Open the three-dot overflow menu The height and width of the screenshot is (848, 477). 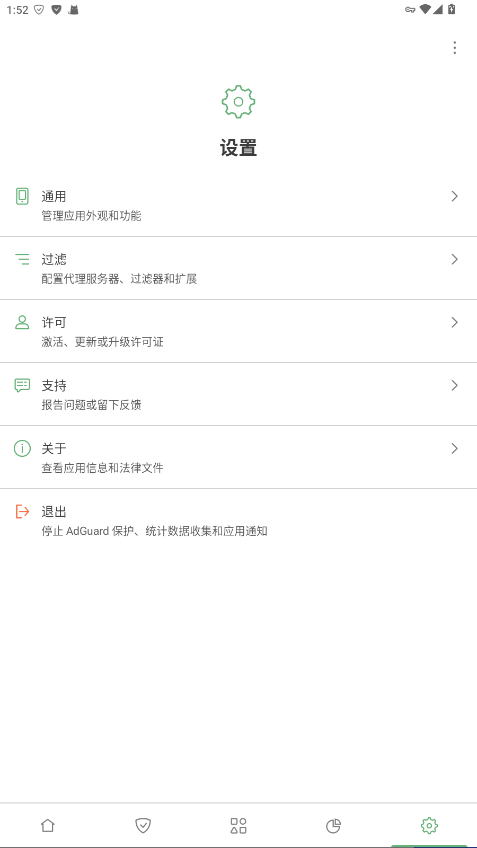(454, 48)
